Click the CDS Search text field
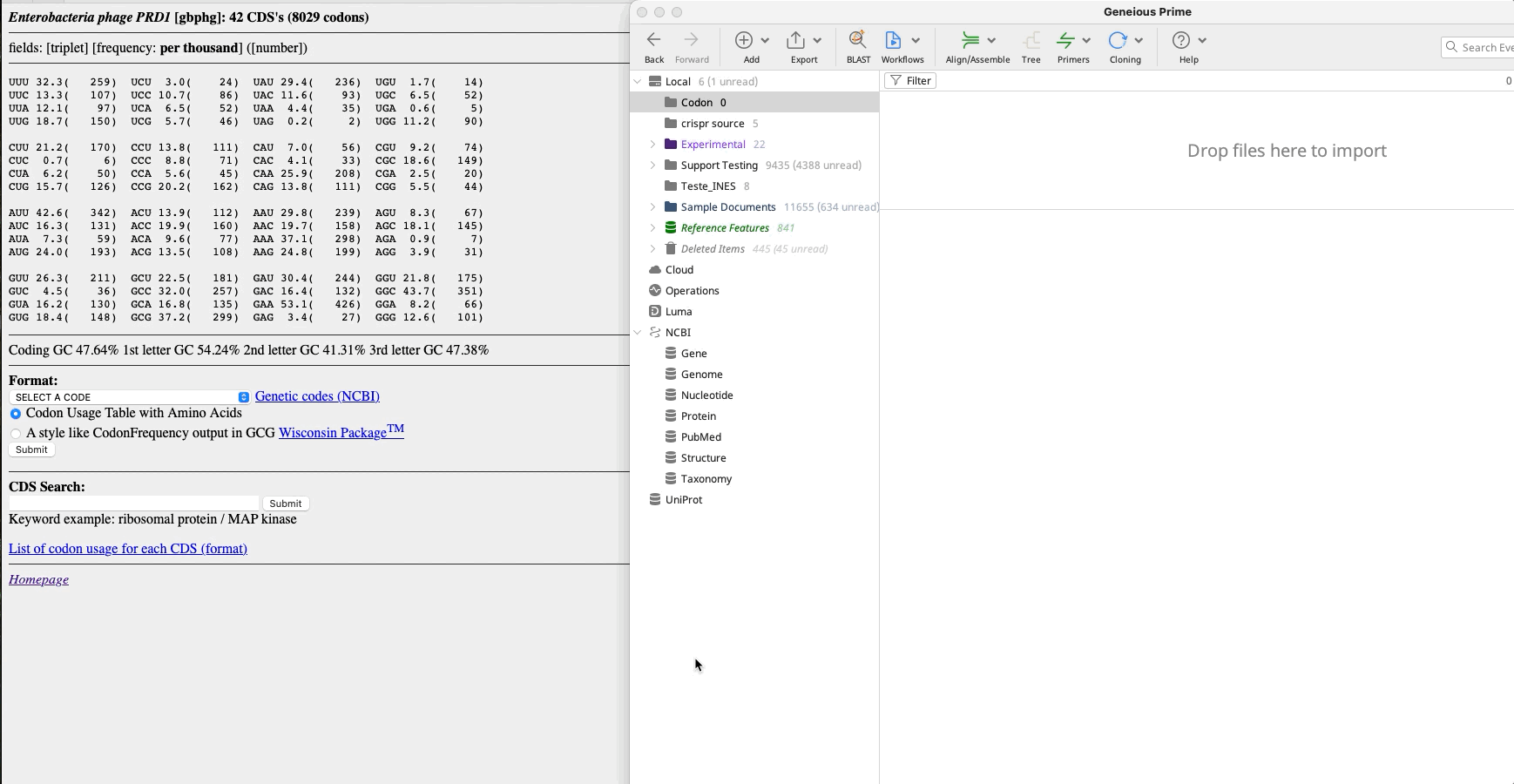 point(134,504)
